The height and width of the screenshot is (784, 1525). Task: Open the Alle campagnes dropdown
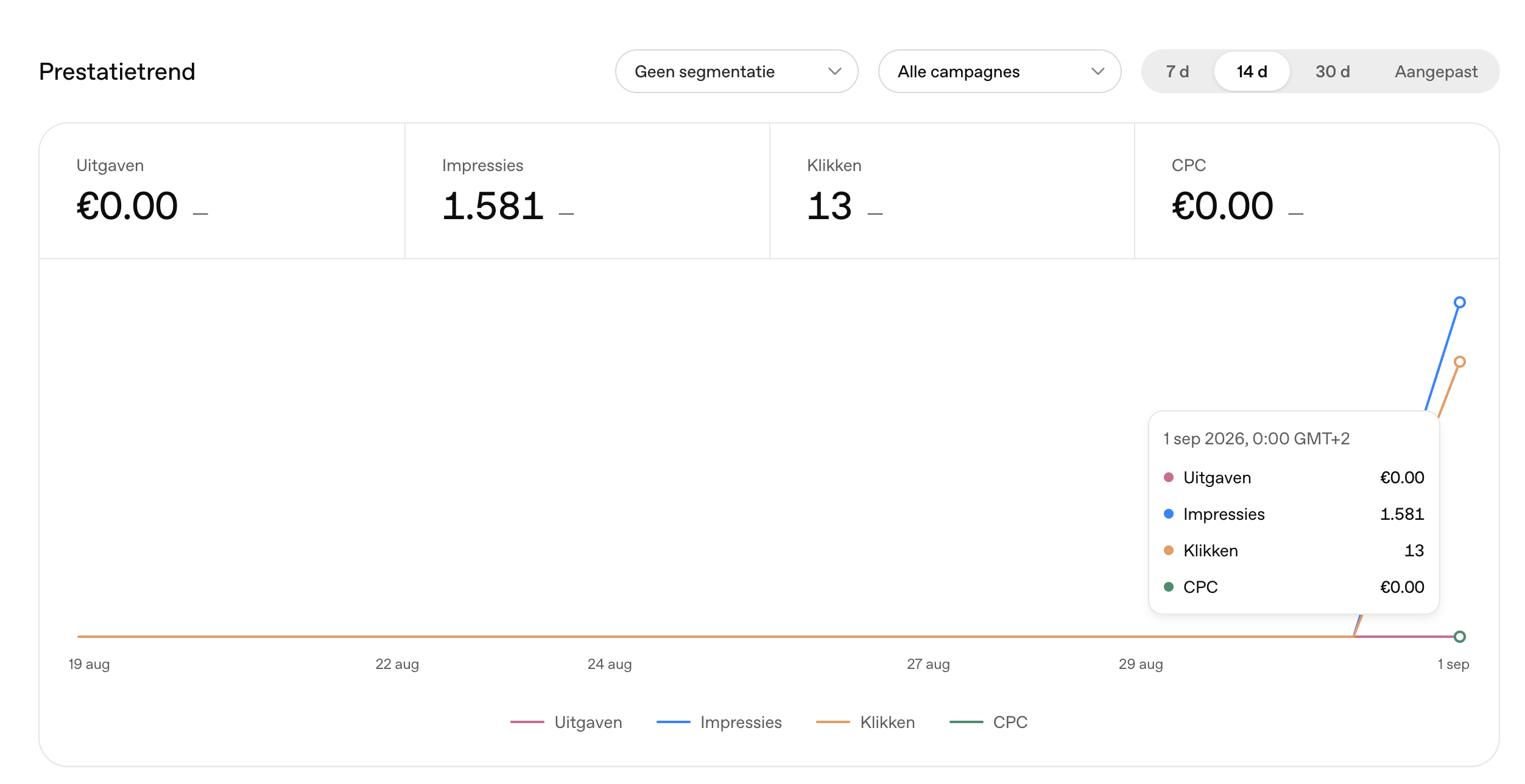pyautogui.click(x=999, y=71)
